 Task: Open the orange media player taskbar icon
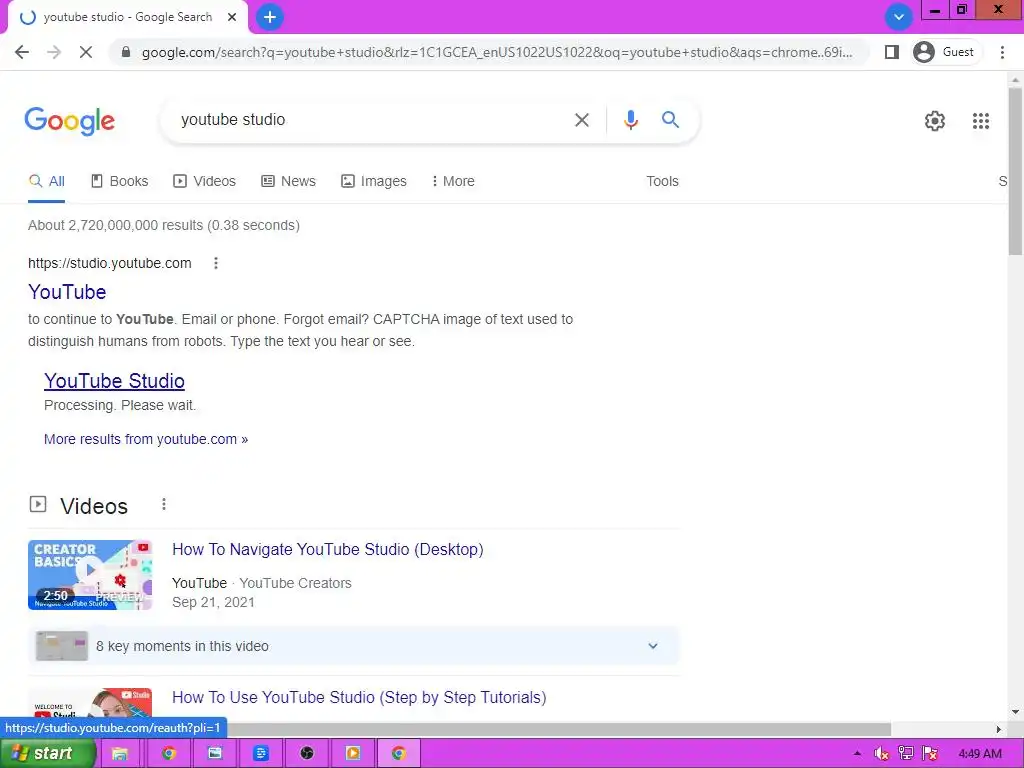click(352, 754)
